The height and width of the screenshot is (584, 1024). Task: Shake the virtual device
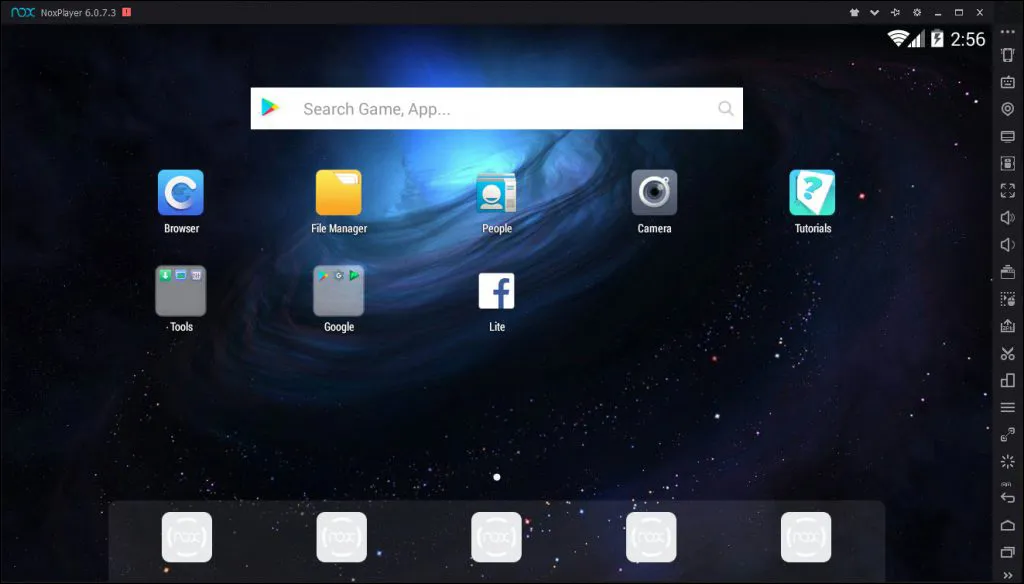(x=1007, y=56)
